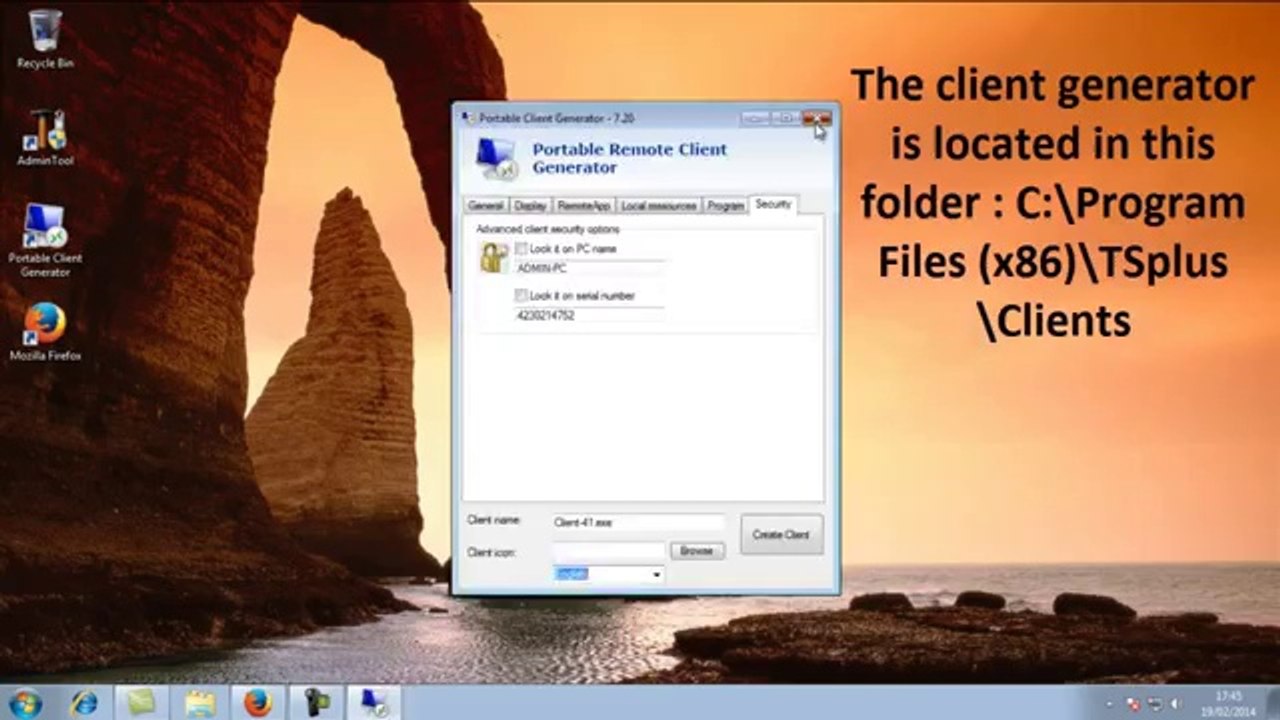Click the 'Advanced client security options' label
Image resolution: width=1280 pixels, height=720 pixels.
[547, 229]
